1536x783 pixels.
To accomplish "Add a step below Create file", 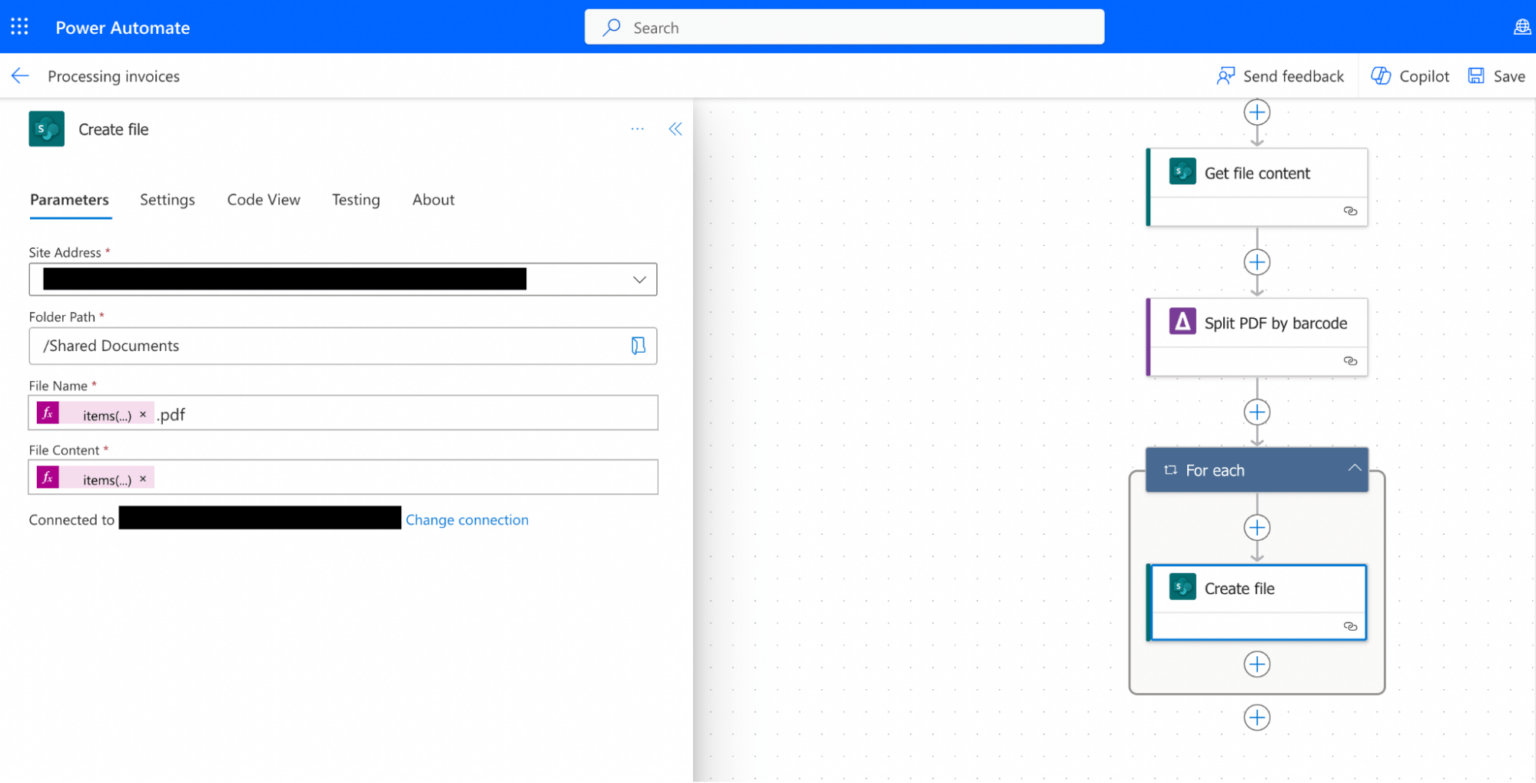I will [x=1257, y=664].
